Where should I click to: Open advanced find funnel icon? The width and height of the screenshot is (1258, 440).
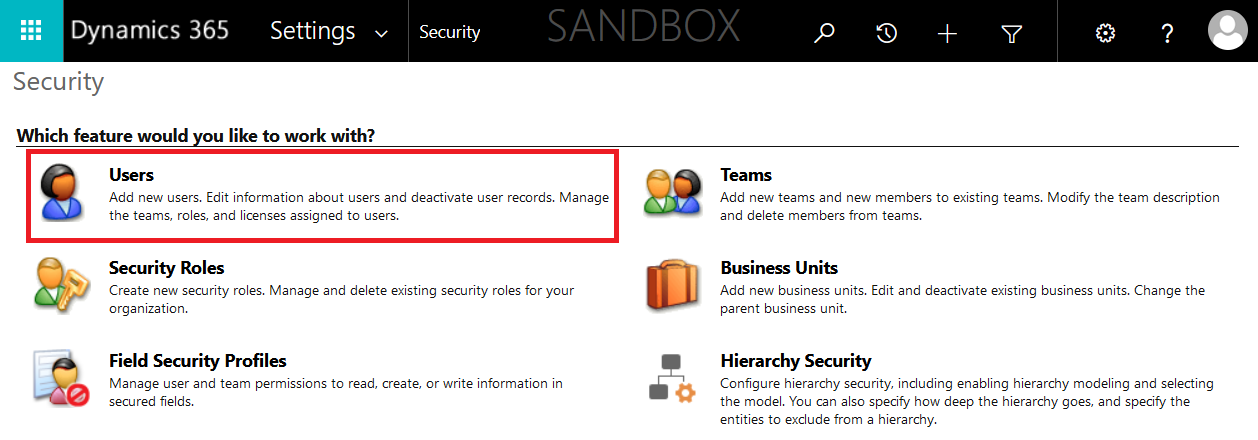point(1011,34)
